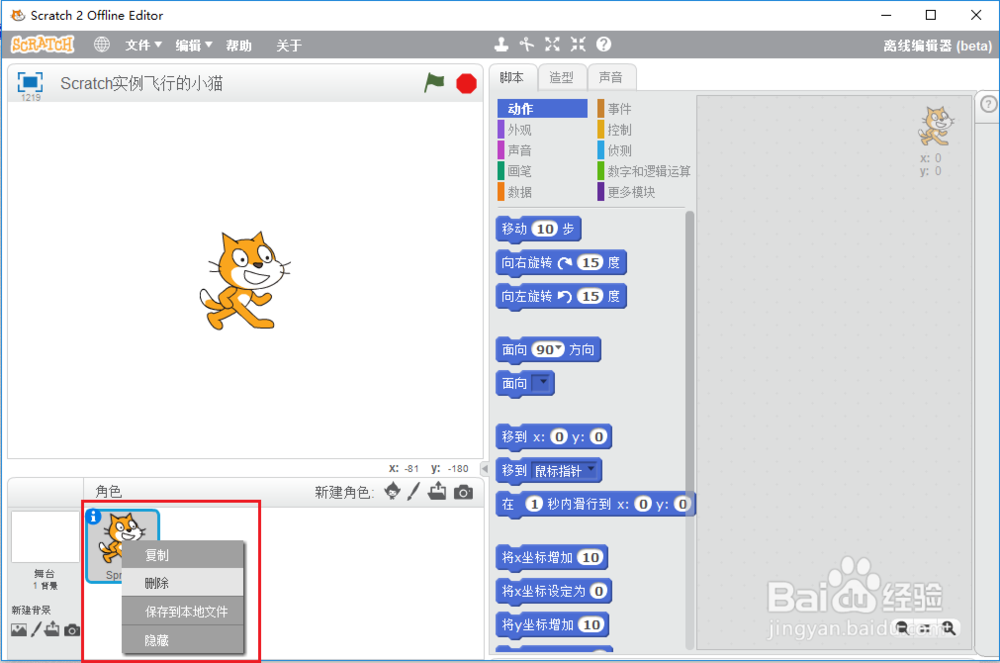Image resolution: width=1000 pixels, height=663 pixels.
Task: Choose 隐藏 from the context menu
Action: (183, 639)
